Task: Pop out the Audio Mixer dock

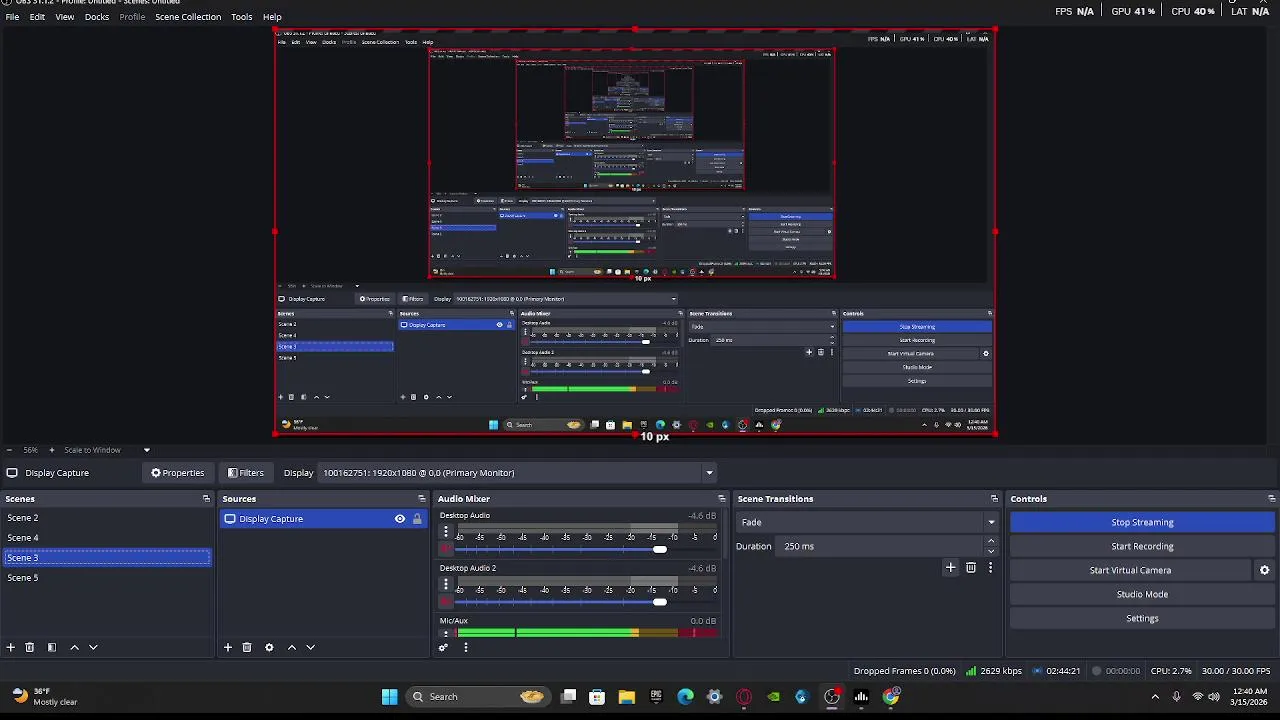Action: [722, 499]
